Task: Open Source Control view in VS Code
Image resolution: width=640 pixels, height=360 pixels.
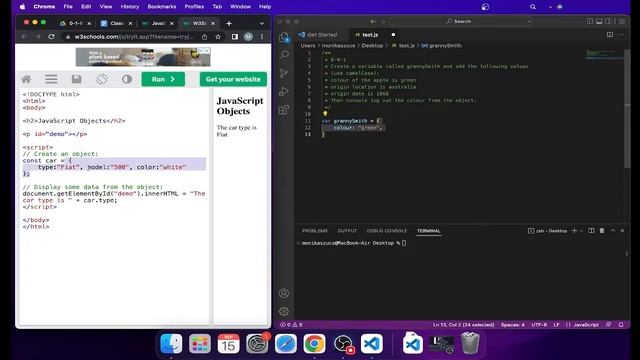Action: 284,73
